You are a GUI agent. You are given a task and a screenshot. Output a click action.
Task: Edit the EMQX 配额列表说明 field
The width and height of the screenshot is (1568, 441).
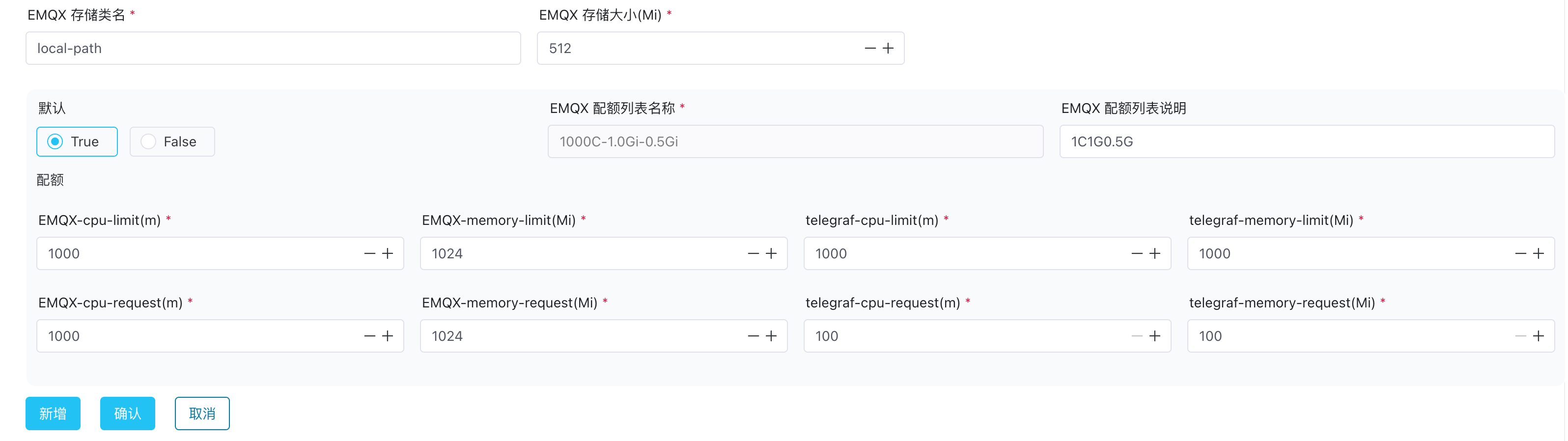(1306, 142)
